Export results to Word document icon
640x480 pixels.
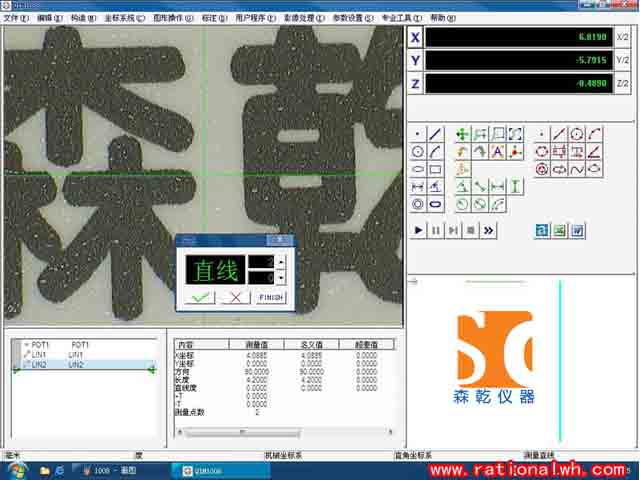(577, 231)
